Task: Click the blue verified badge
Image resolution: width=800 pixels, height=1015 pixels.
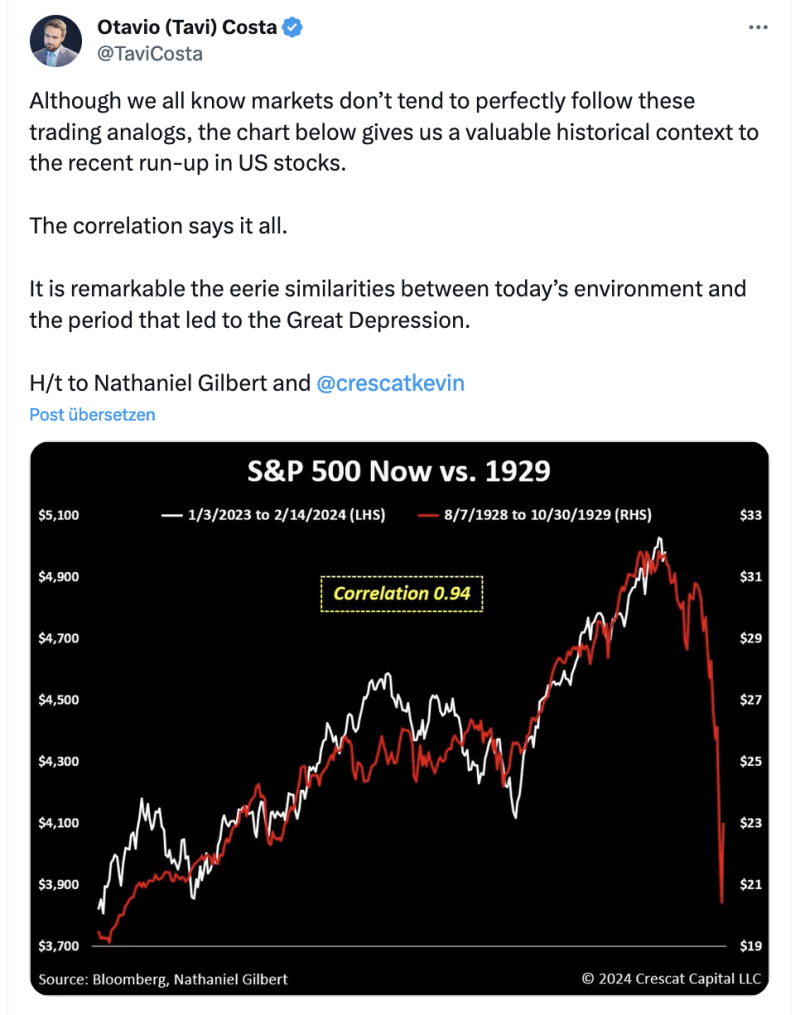Action: coord(293,28)
